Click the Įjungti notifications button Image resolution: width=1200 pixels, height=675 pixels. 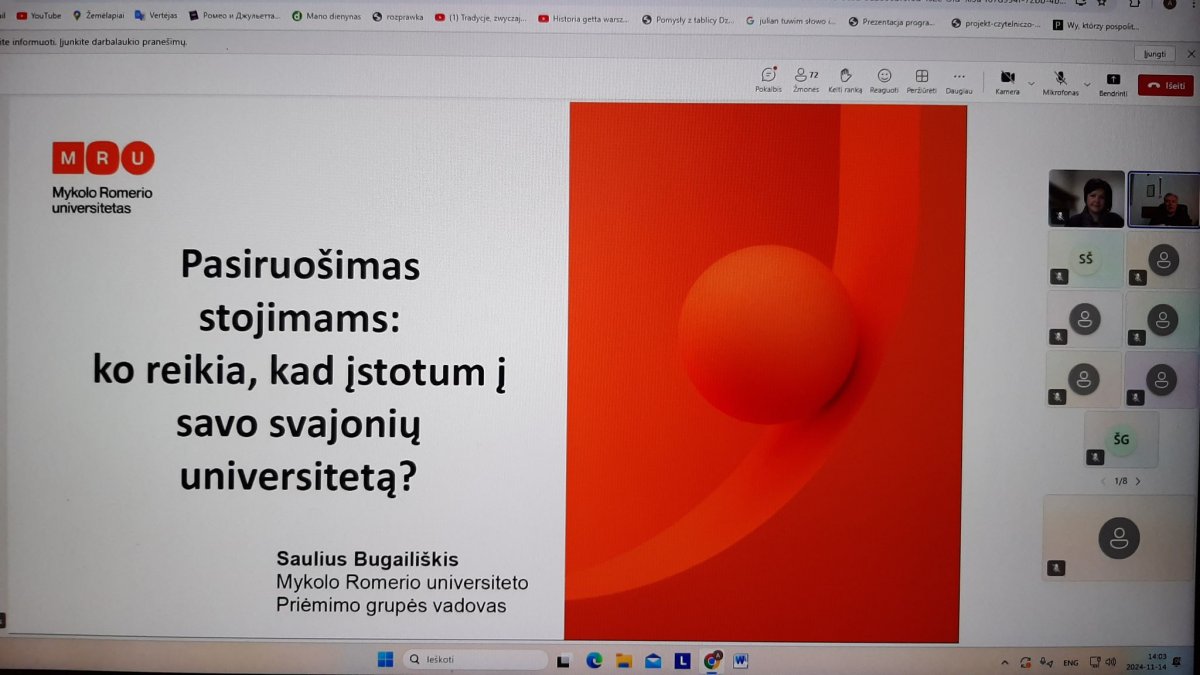click(1153, 53)
